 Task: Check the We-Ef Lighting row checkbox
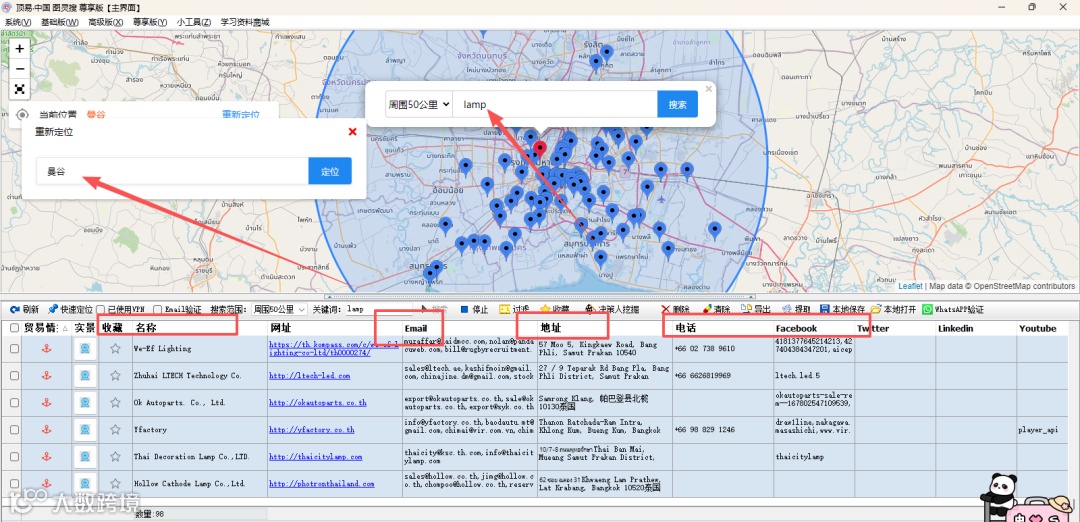(14, 349)
